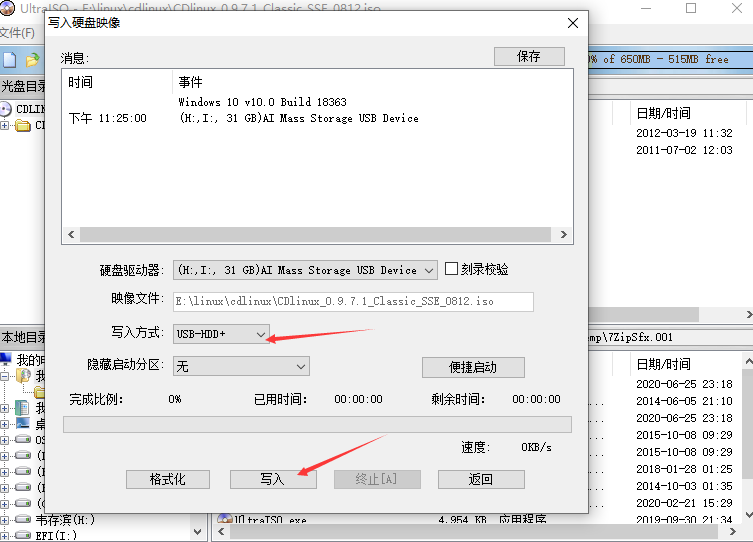Image resolution: width=753 pixels, height=542 pixels.
Task: Expand the folder under CDLINUX in disc tree
Action: [x=4, y=125]
